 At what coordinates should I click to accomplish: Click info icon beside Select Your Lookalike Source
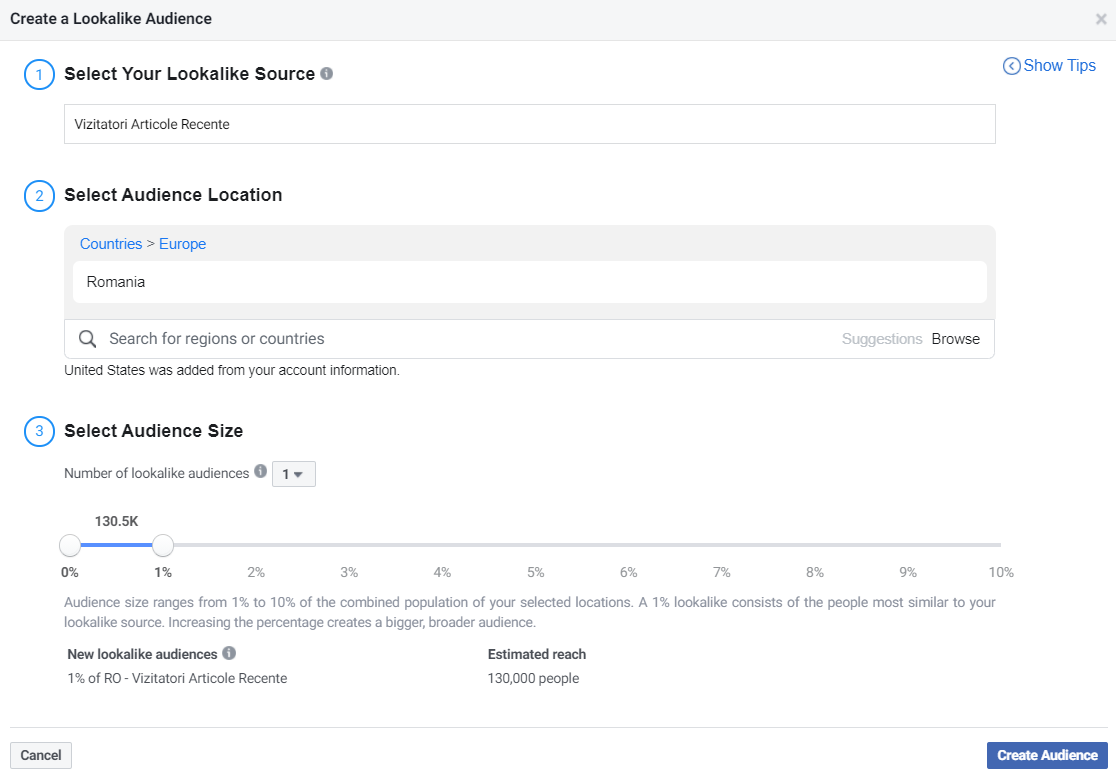coord(327,73)
